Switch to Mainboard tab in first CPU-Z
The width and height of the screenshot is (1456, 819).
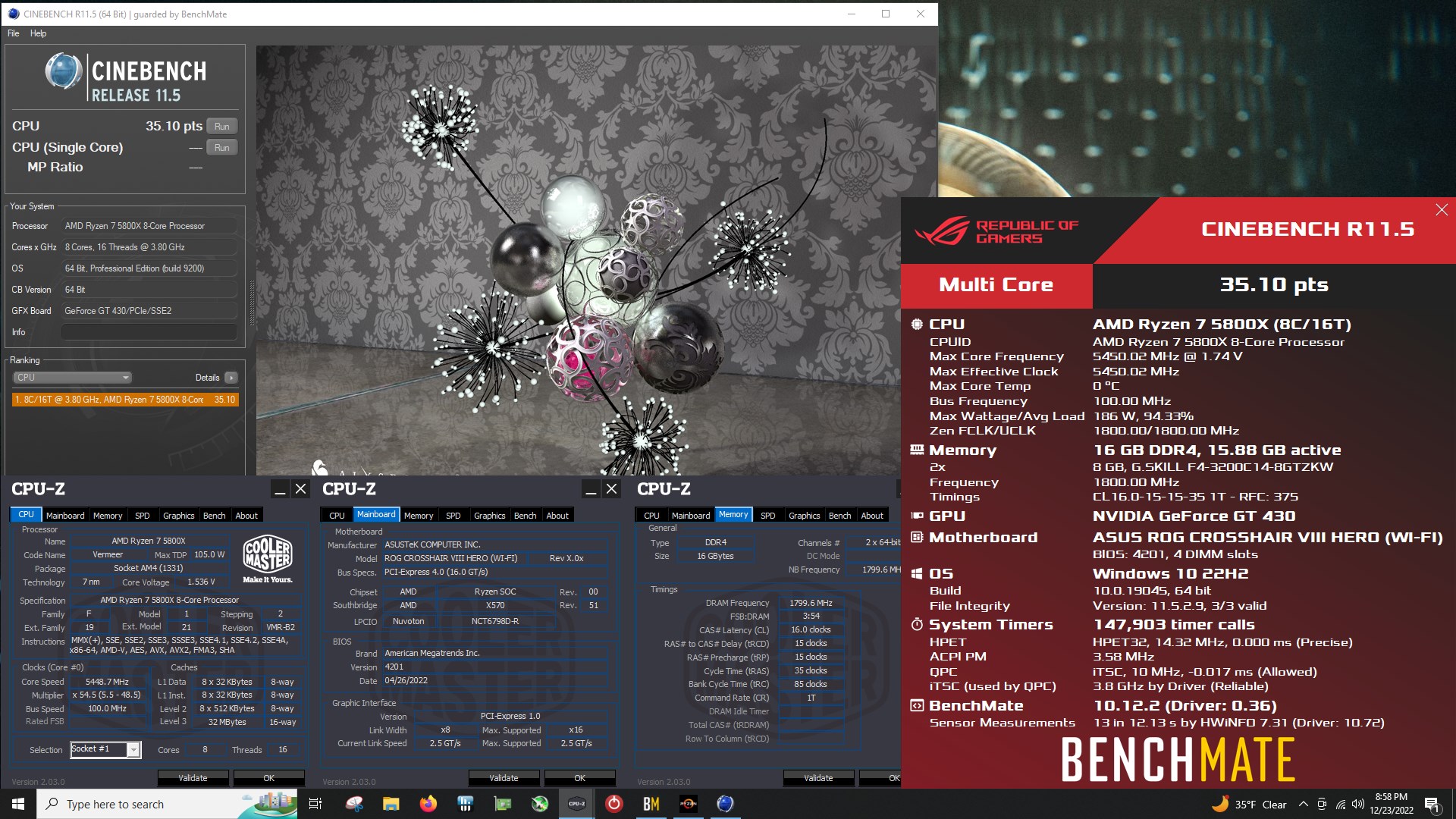coord(65,516)
